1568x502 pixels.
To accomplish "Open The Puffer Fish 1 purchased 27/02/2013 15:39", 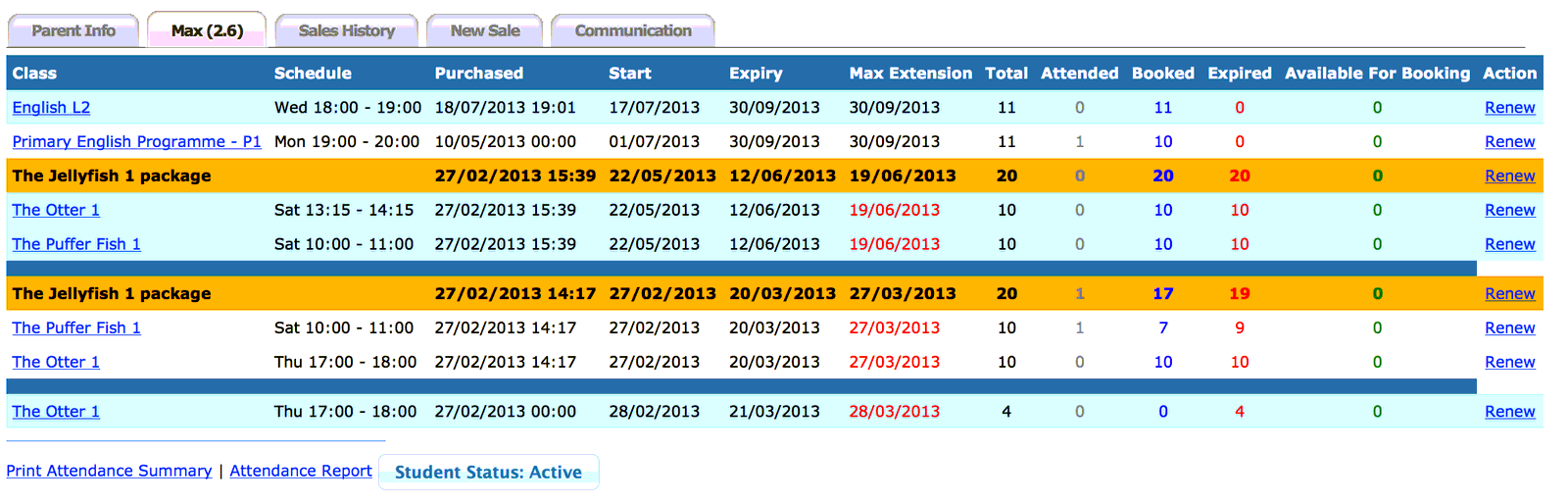I will [76, 244].
